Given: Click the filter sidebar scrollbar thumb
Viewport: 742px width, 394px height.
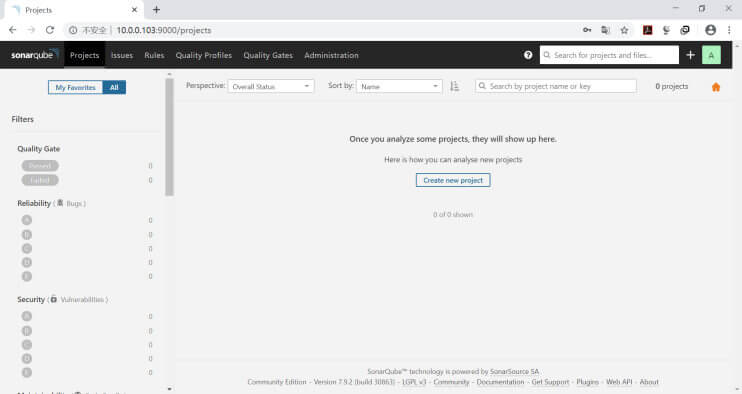Looking at the screenshot, I should (169, 137).
